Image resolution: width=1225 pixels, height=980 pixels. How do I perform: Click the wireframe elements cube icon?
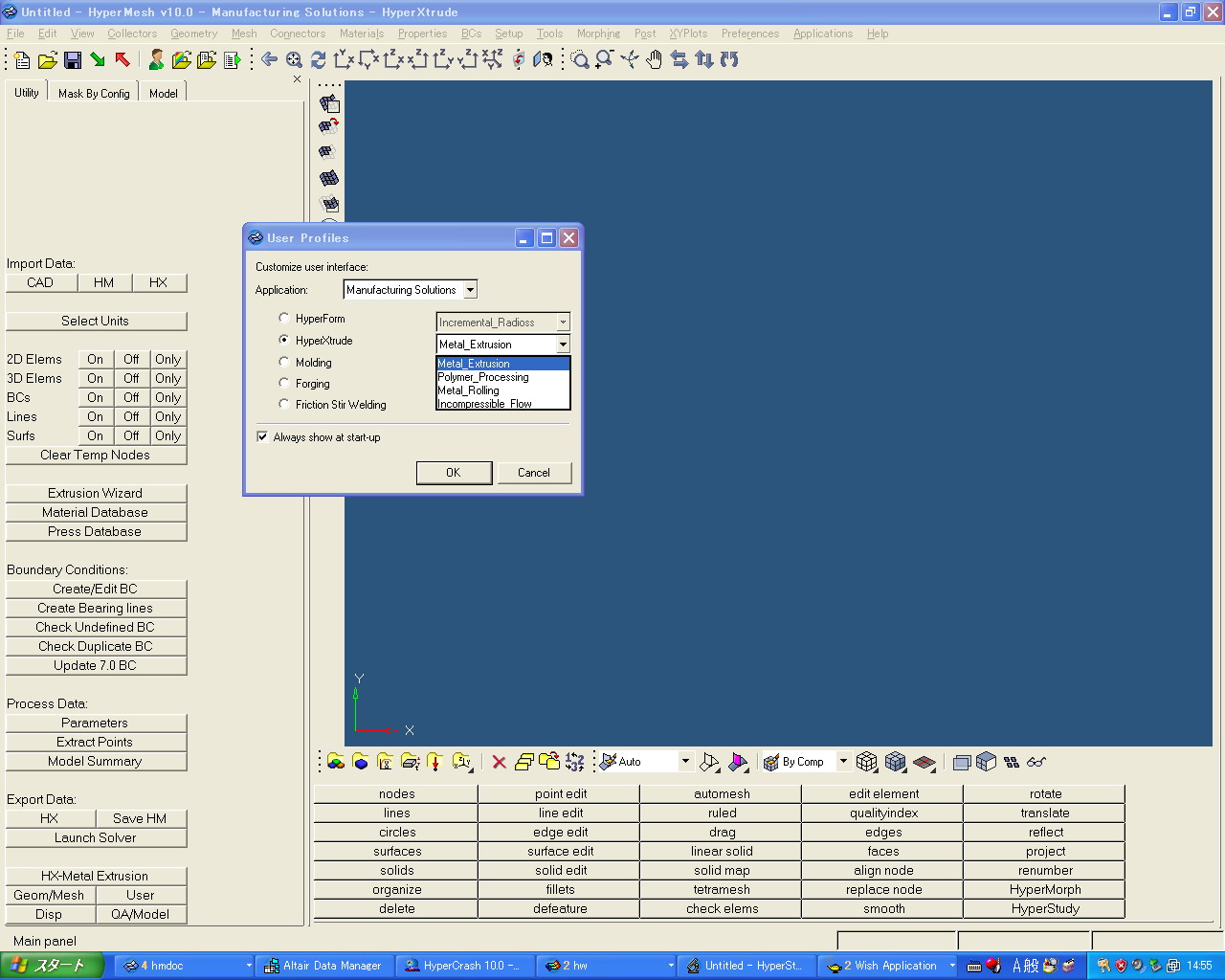coord(866,762)
